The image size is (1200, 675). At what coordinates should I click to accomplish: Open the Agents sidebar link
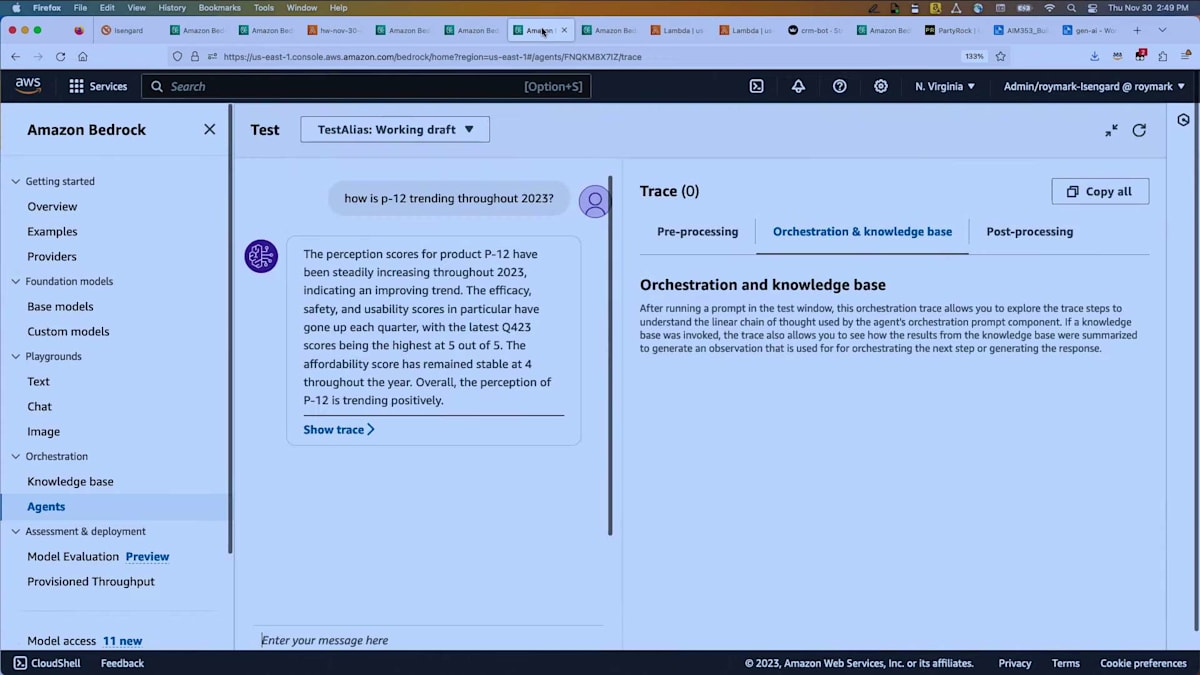46,507
